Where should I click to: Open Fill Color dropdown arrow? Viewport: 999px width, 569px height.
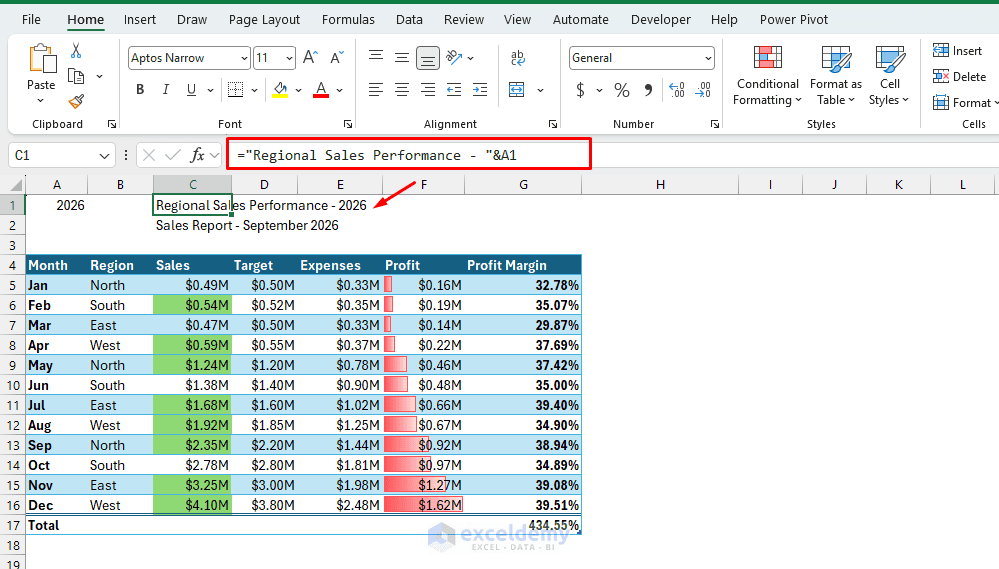298,90
